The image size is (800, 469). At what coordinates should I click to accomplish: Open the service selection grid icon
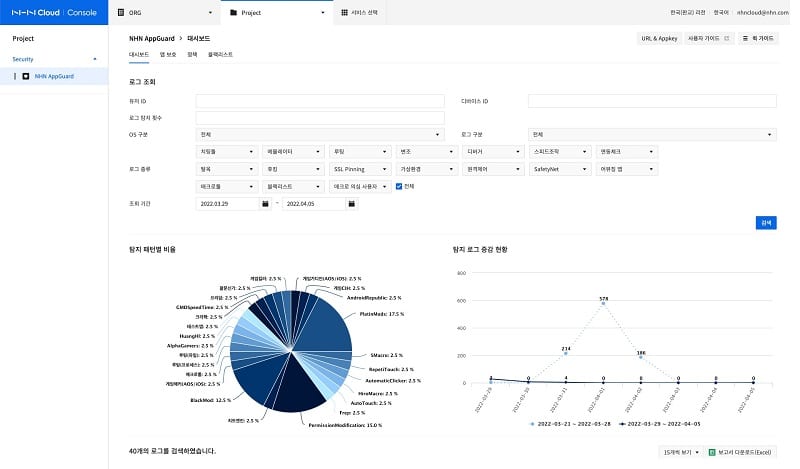344,12
